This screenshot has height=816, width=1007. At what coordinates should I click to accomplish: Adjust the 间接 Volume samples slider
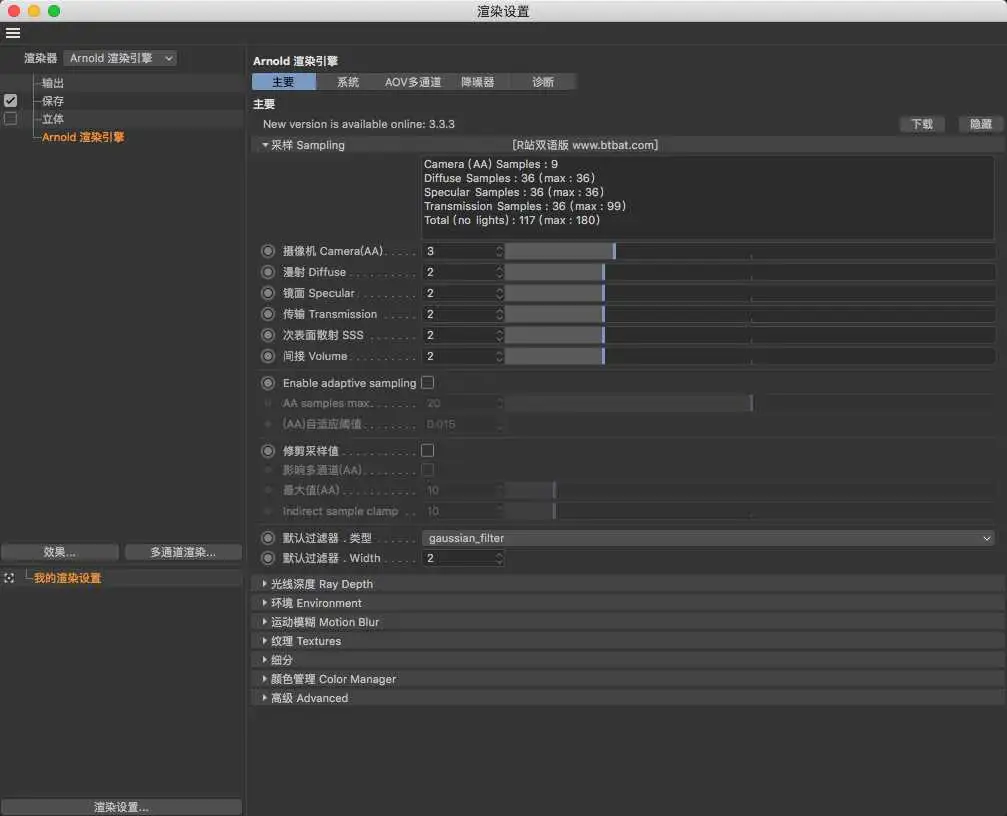click(x=749, y=356)
